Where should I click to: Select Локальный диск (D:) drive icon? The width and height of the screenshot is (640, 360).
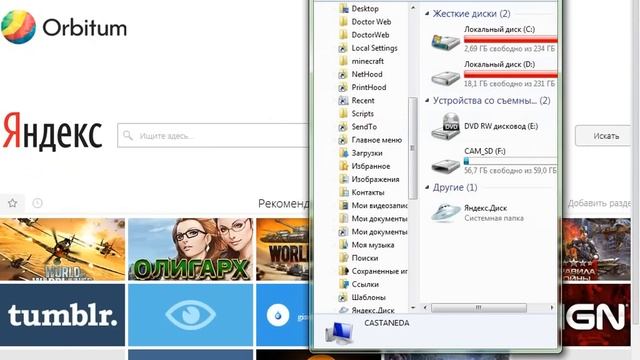[x=446, y=77]
